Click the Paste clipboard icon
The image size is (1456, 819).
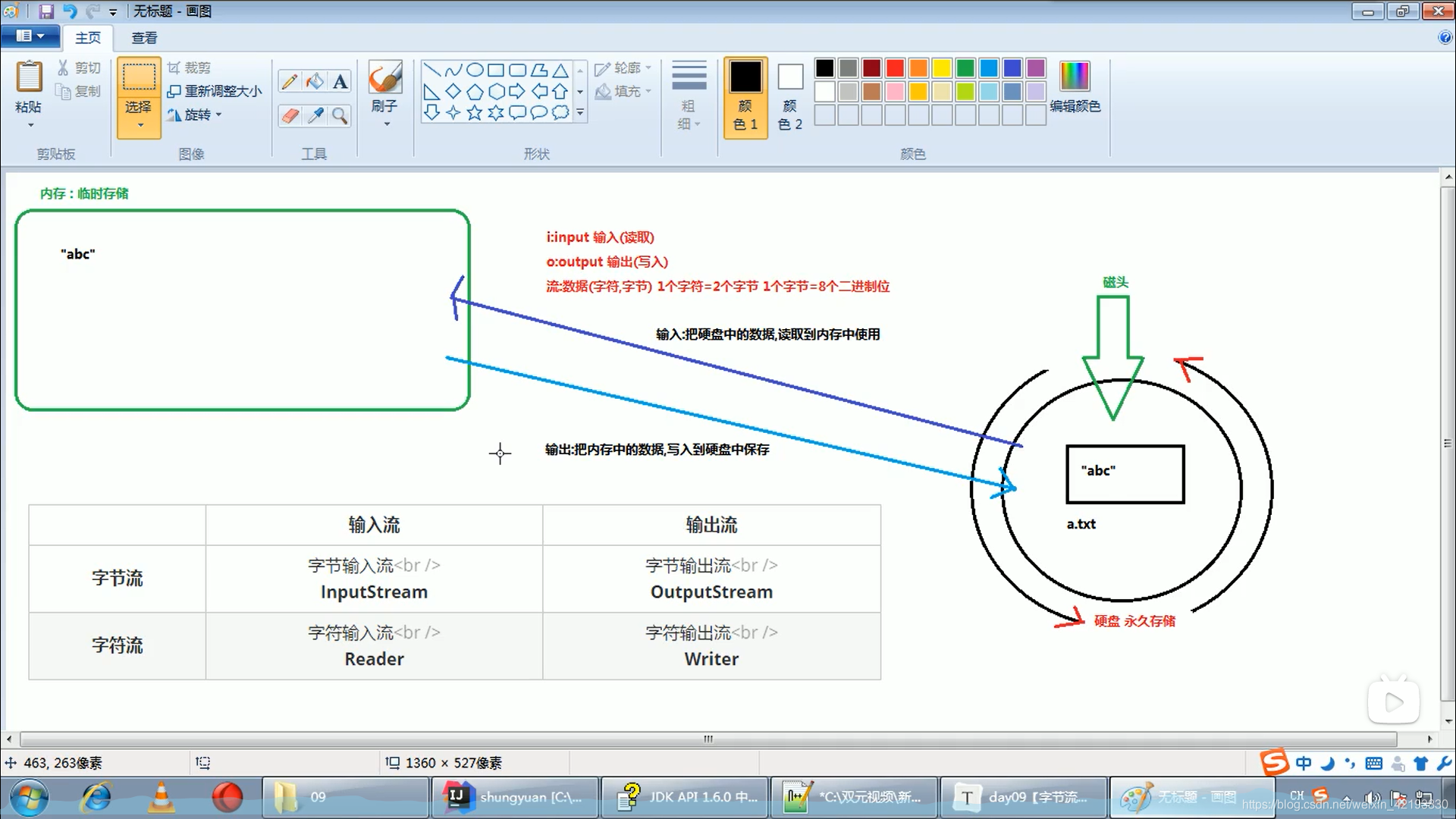point(29,77)
